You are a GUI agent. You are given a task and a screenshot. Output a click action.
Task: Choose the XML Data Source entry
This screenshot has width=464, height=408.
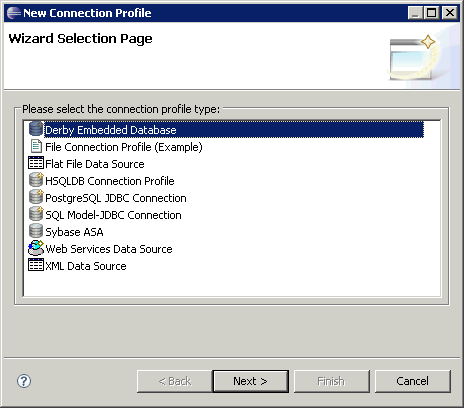(x=86, y=266)
